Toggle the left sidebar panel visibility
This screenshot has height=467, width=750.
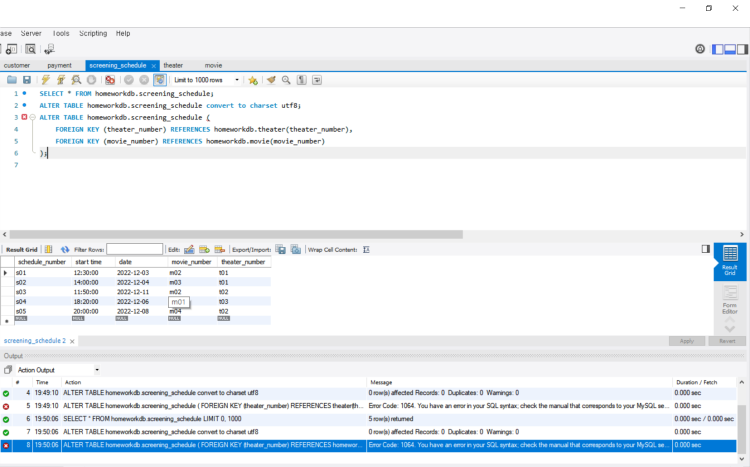coord(717,49)
